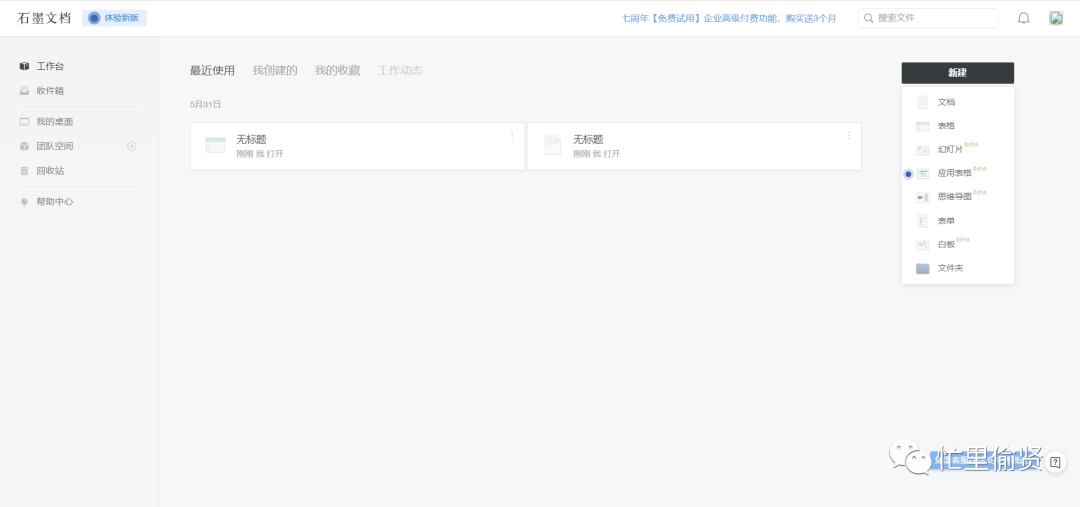Screen dimensions: 1080x507
Task: Click the search magnifier icon
Action: coord(869,18)
